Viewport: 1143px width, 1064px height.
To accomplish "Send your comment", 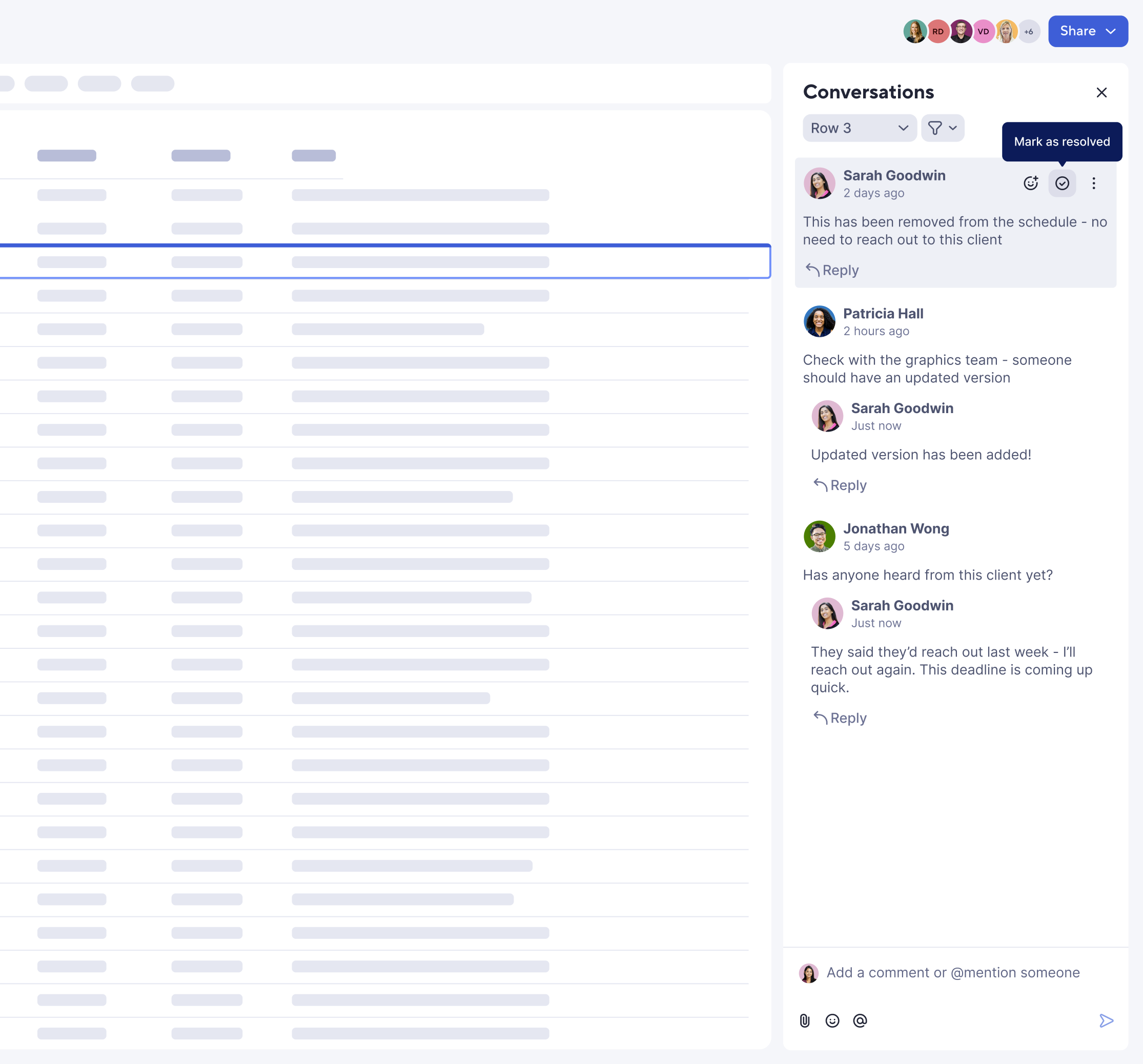I will click(1106, 1020).
